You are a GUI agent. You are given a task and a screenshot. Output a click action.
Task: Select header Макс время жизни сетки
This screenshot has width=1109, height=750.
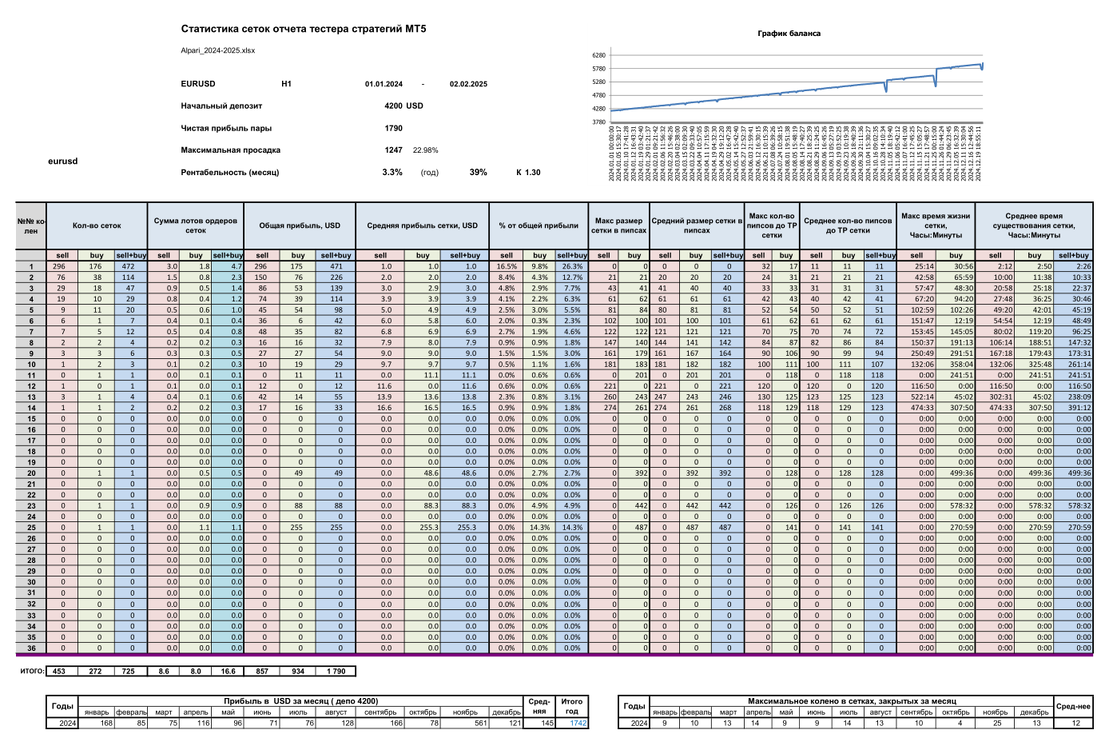pos(936,226)
